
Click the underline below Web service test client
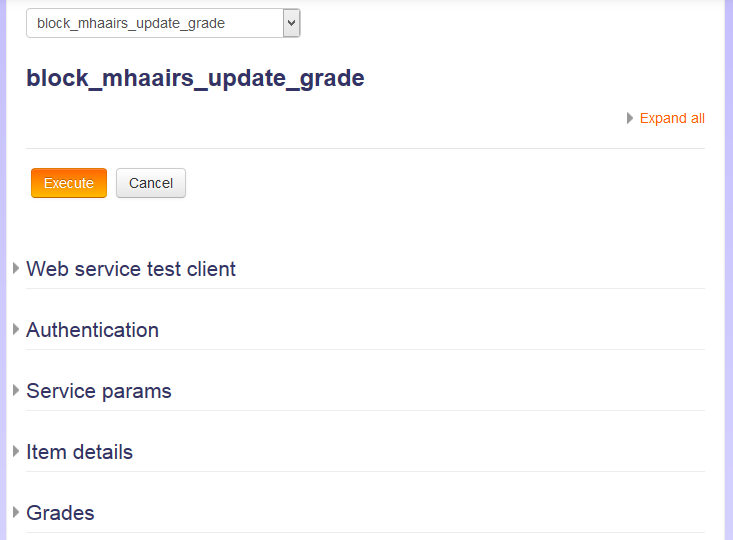365,288
